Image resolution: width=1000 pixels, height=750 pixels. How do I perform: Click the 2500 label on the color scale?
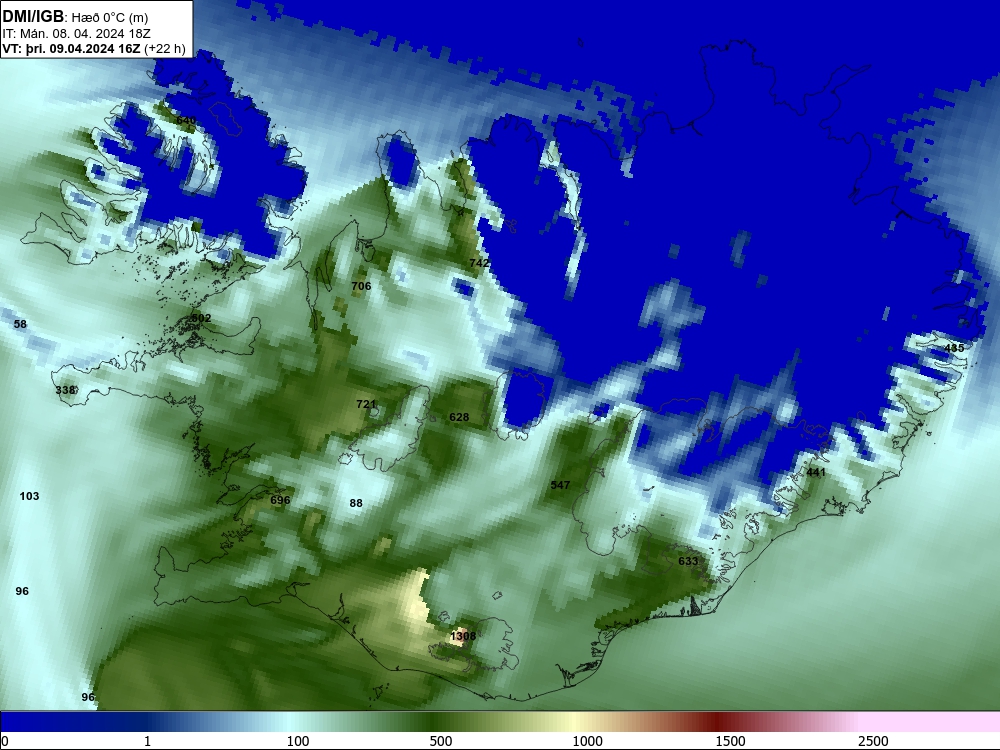tap(873, 741)
